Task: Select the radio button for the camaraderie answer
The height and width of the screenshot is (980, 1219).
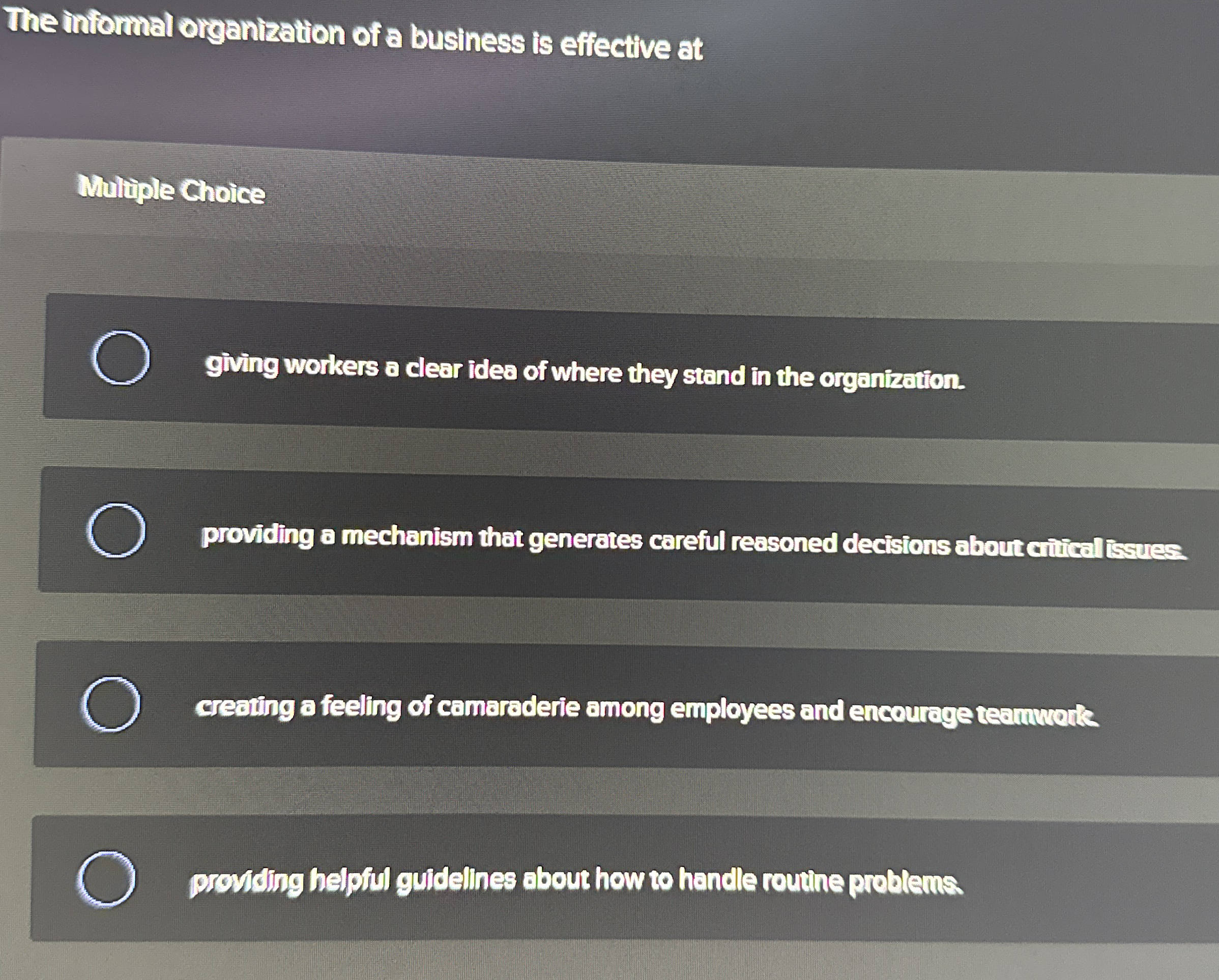Action: click(113, 704)
